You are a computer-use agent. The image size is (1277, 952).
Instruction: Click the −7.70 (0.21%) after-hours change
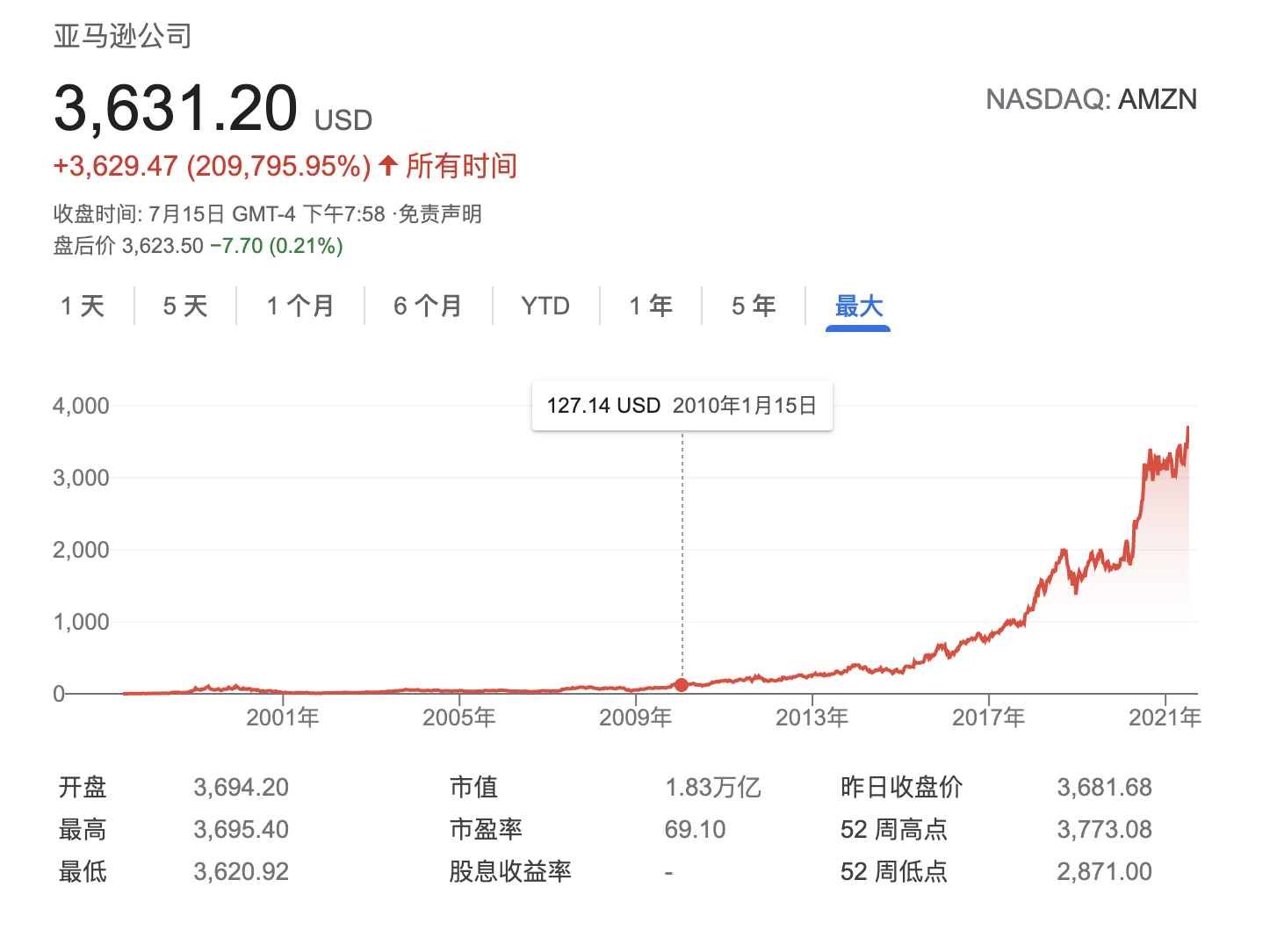click(277, 246)
